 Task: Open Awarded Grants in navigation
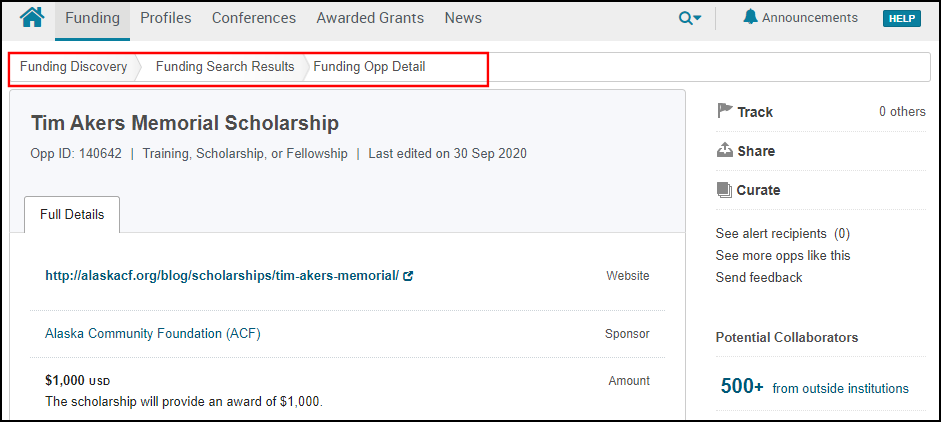pos(370,18)
